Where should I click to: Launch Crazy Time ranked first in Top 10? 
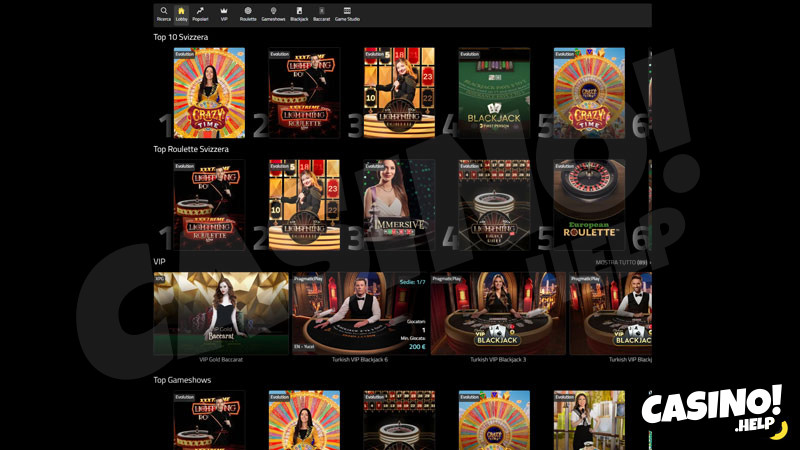click(209, 92)
